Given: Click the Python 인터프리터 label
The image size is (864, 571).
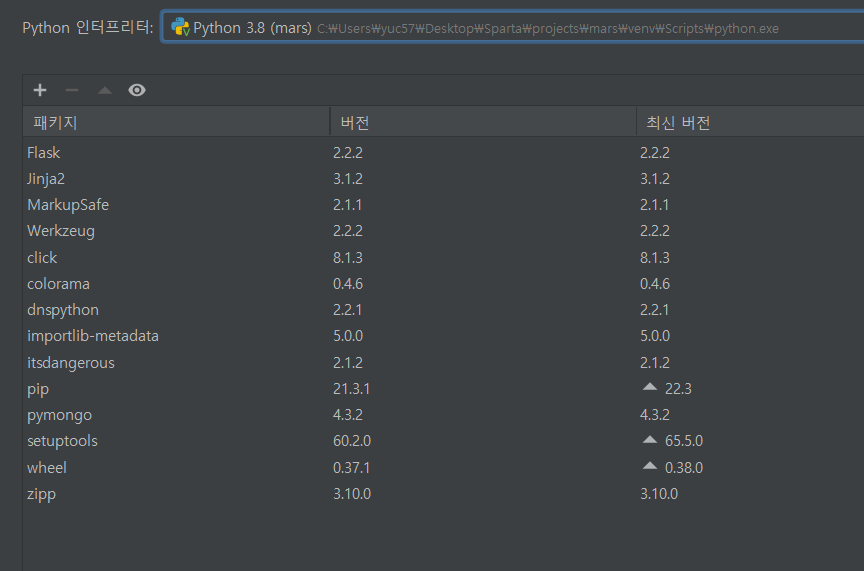Looking at the screenshot, I should (x=88, y=27).
